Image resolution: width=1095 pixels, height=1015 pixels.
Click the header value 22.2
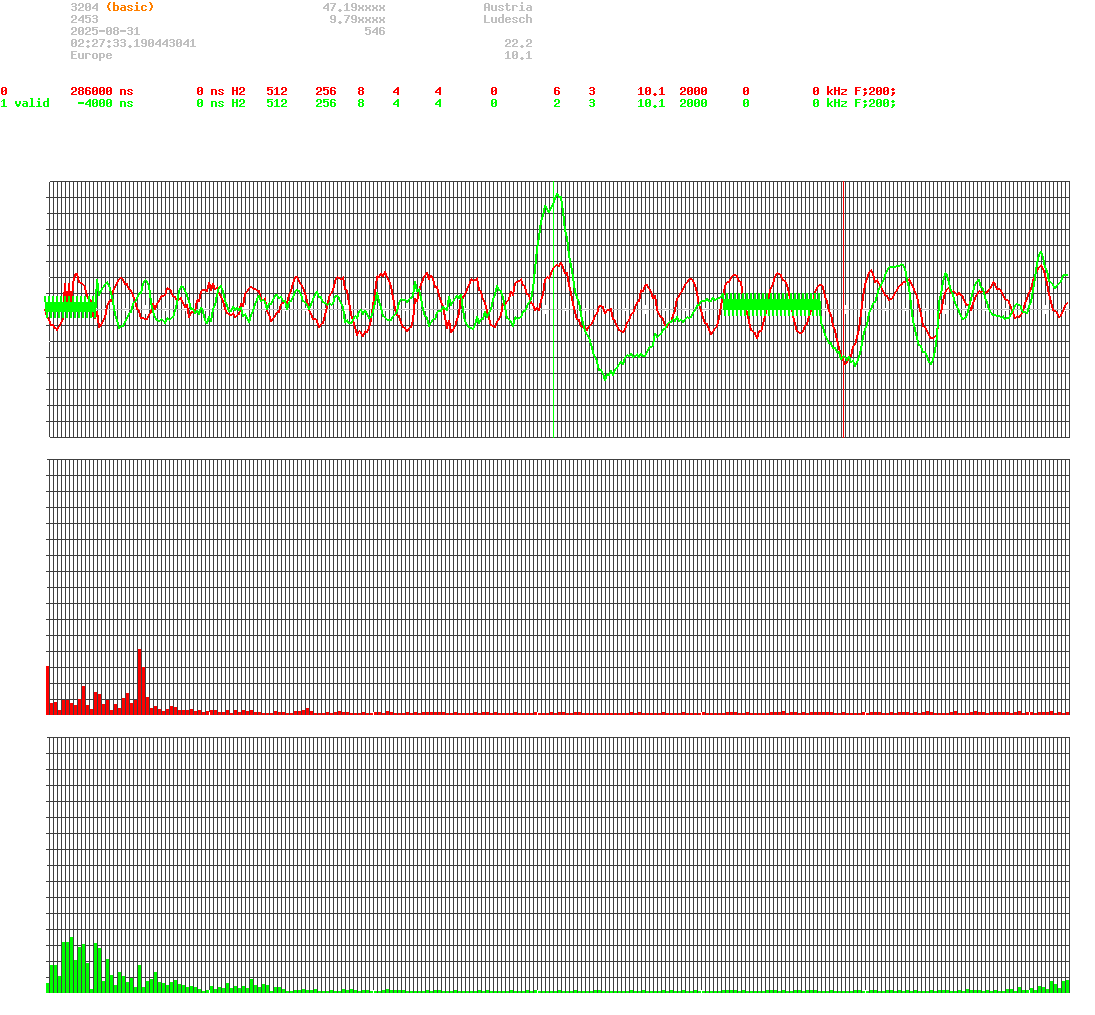point(518,43)
